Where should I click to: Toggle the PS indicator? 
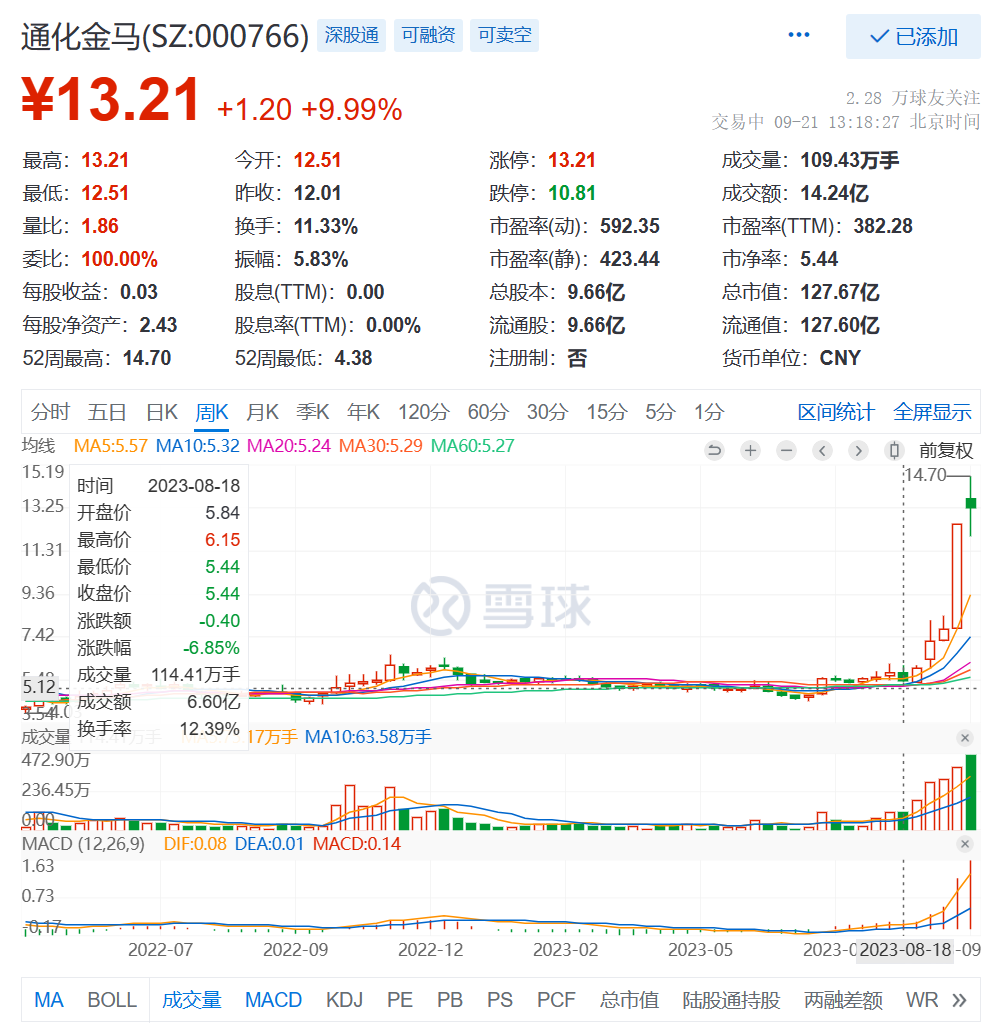[499, 1000]
